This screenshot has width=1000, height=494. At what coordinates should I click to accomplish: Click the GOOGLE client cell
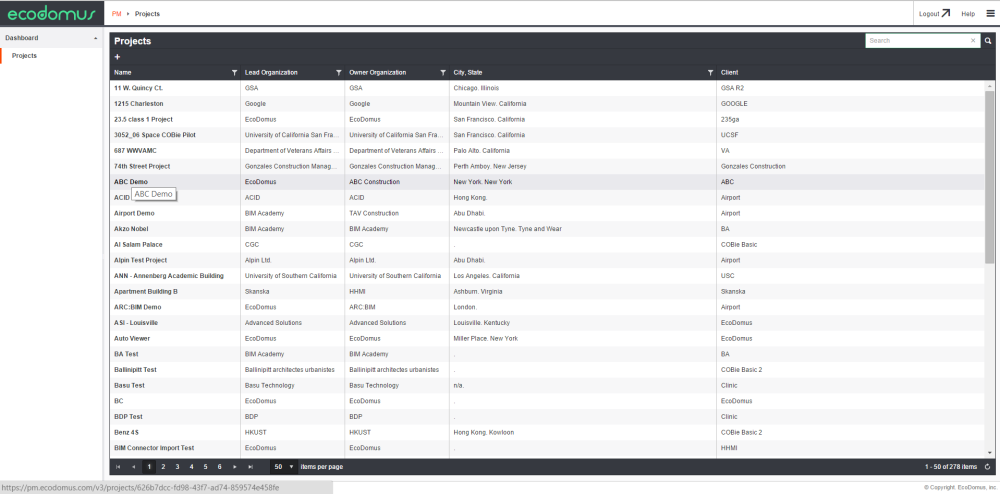(734, 103)
